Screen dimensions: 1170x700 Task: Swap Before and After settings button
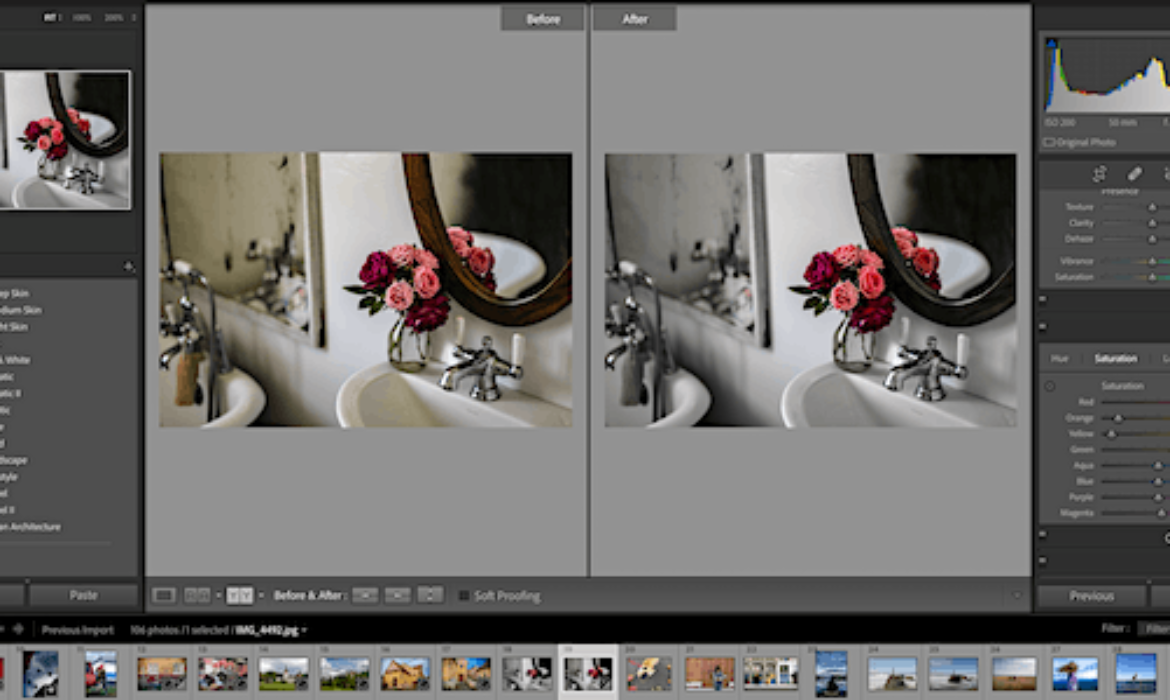(x=431, y=595)
